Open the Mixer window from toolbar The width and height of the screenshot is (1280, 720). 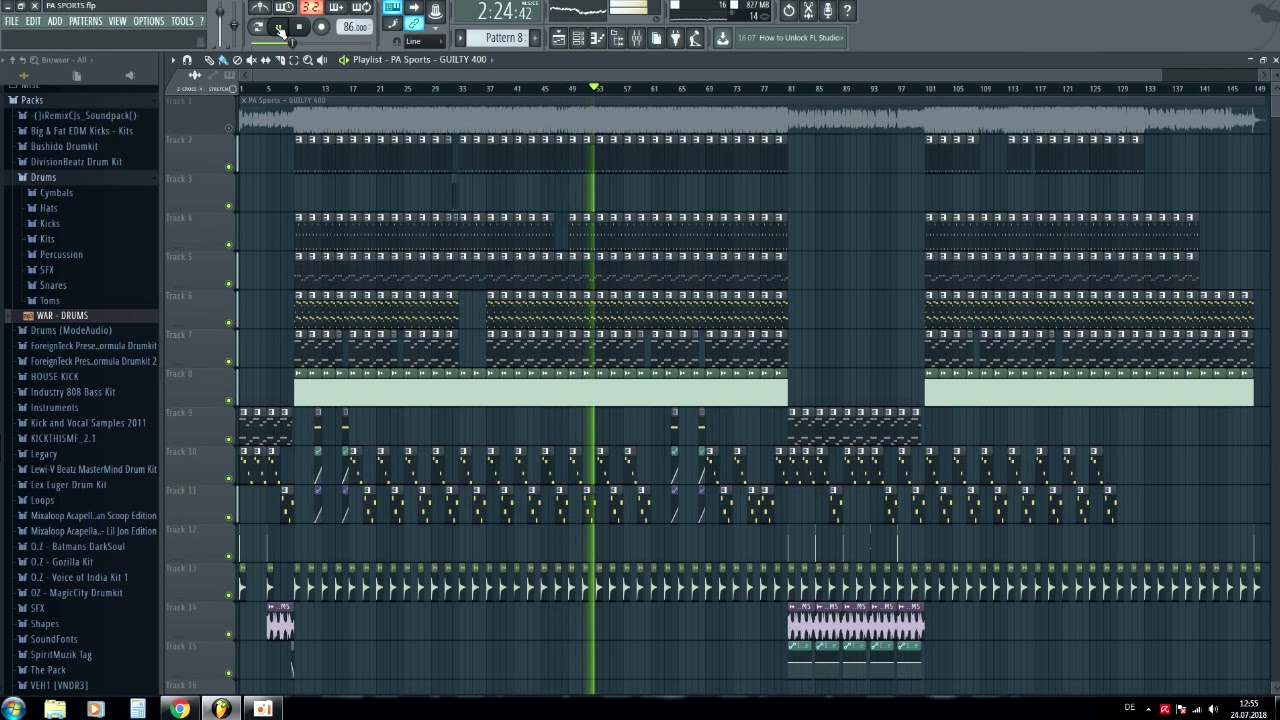point(636,38)
